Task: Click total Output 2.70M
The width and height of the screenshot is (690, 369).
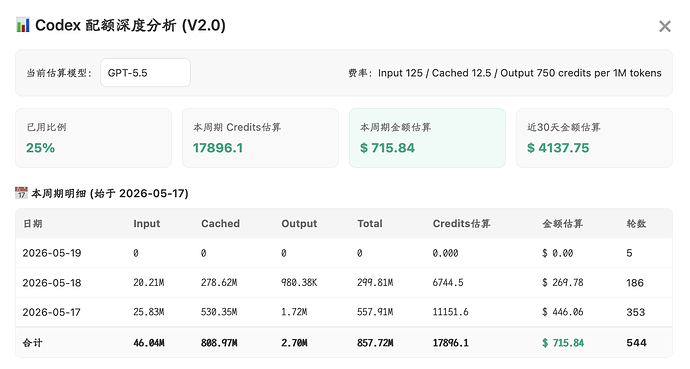Action: (294, 343)
